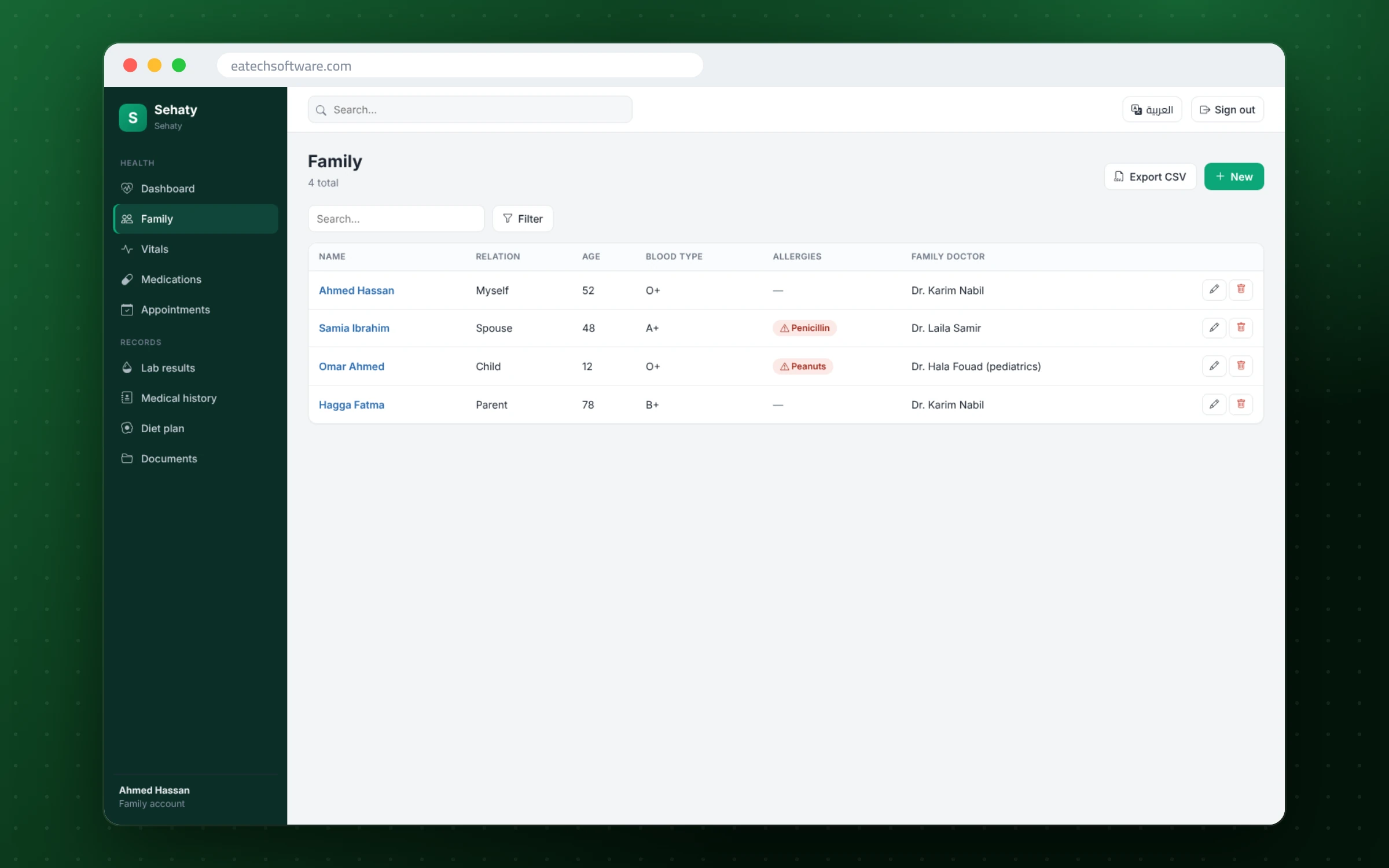Edit the Ahmed Hassan row with pencil icon

[1214, 289]
